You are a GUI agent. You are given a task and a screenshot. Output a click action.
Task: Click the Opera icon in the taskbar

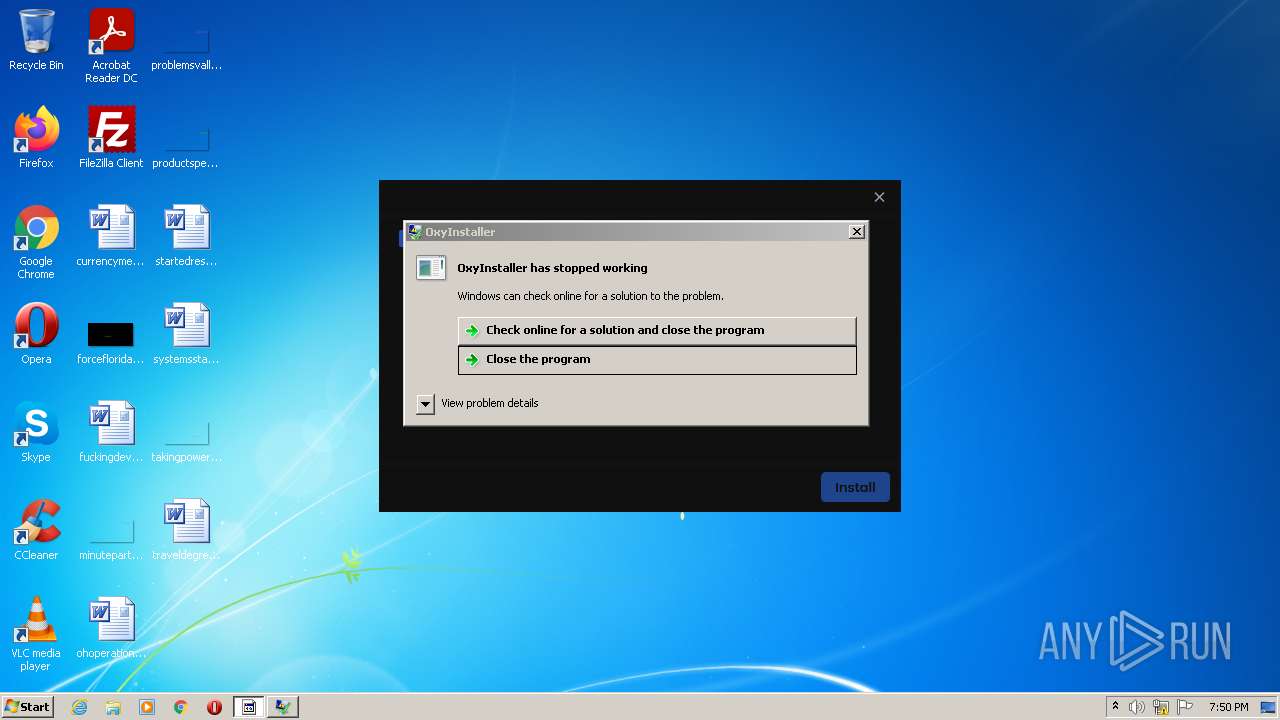(x=214, y=707)
